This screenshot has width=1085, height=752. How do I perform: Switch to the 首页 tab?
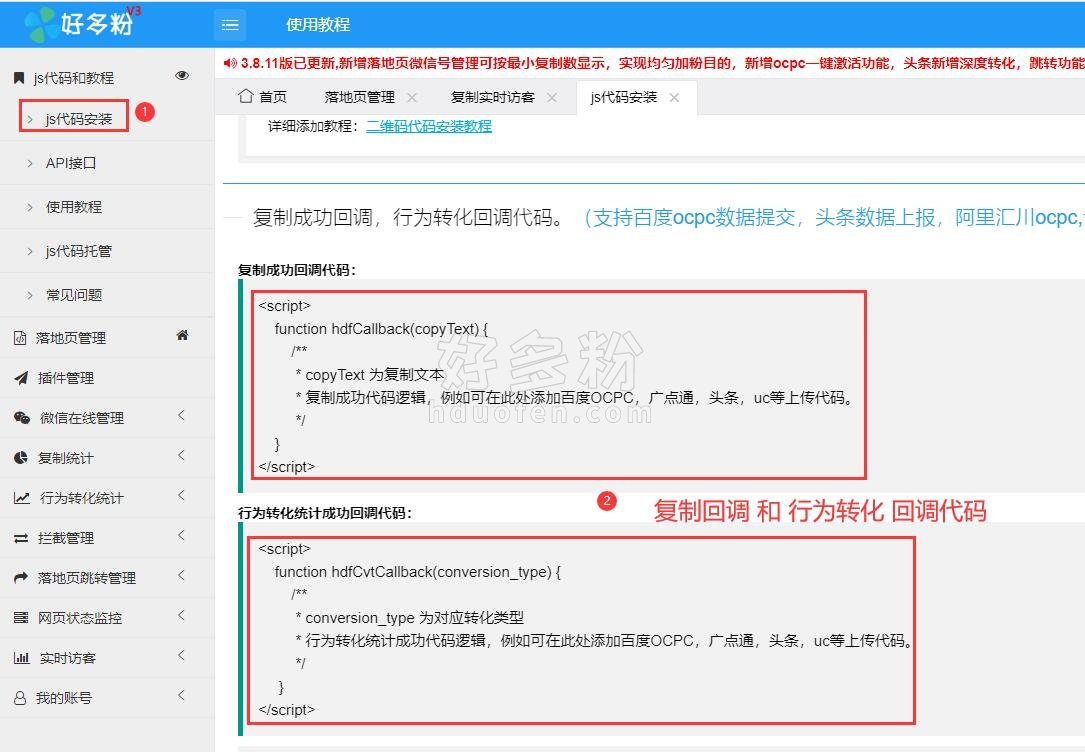tap(262, 97)
